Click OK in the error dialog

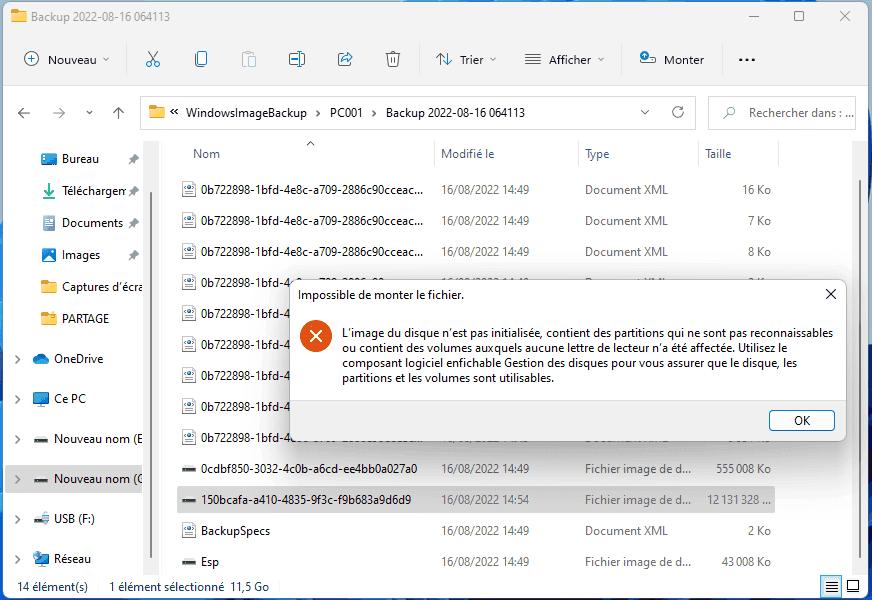[801, 420]
